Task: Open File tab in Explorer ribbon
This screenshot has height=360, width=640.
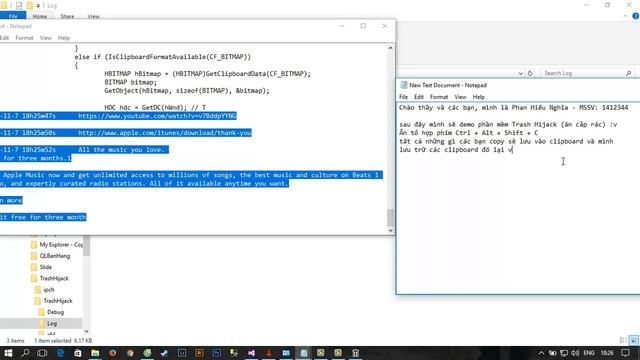Action: 13,16
